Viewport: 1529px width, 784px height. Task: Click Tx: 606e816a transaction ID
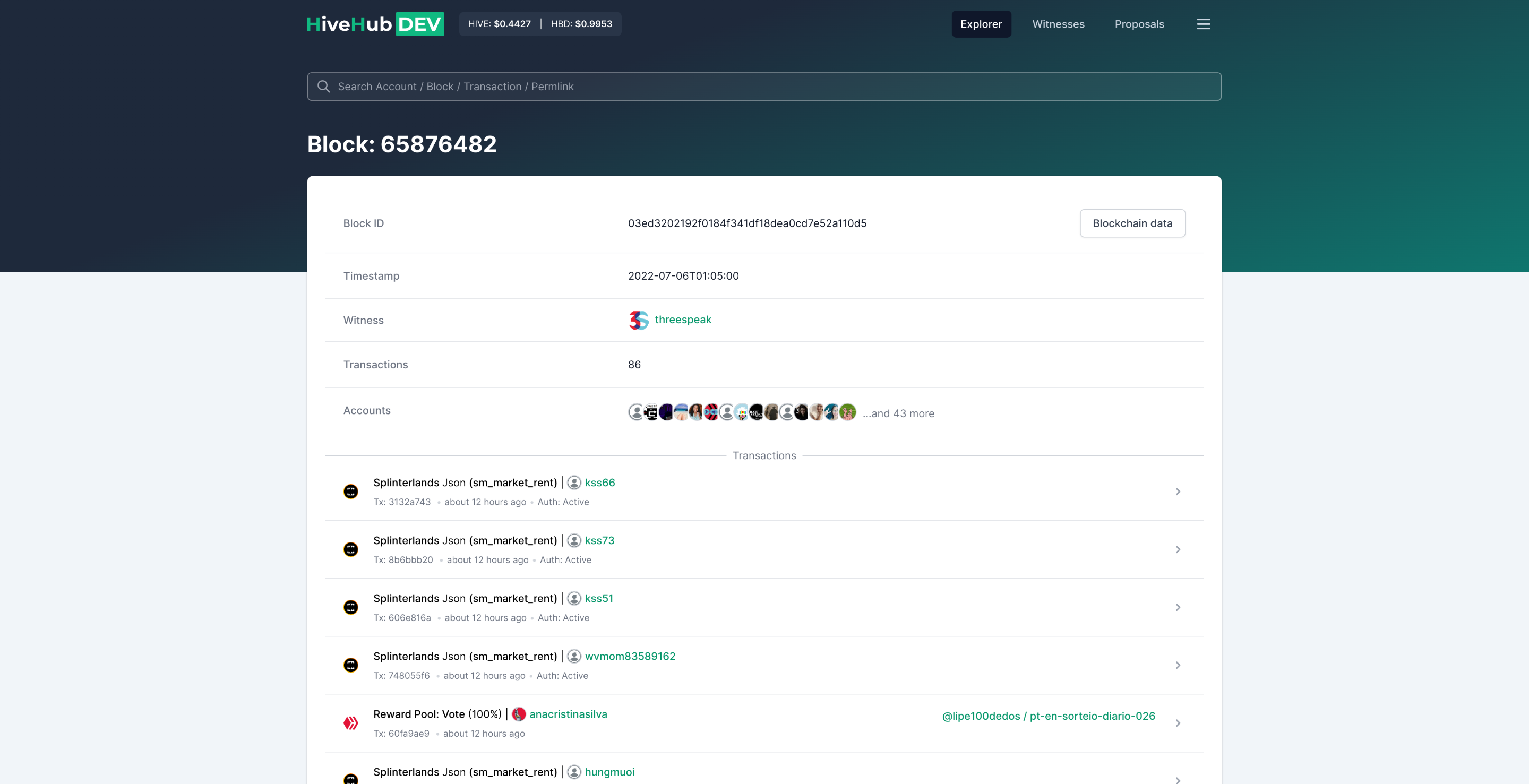[x=402, y=618]
